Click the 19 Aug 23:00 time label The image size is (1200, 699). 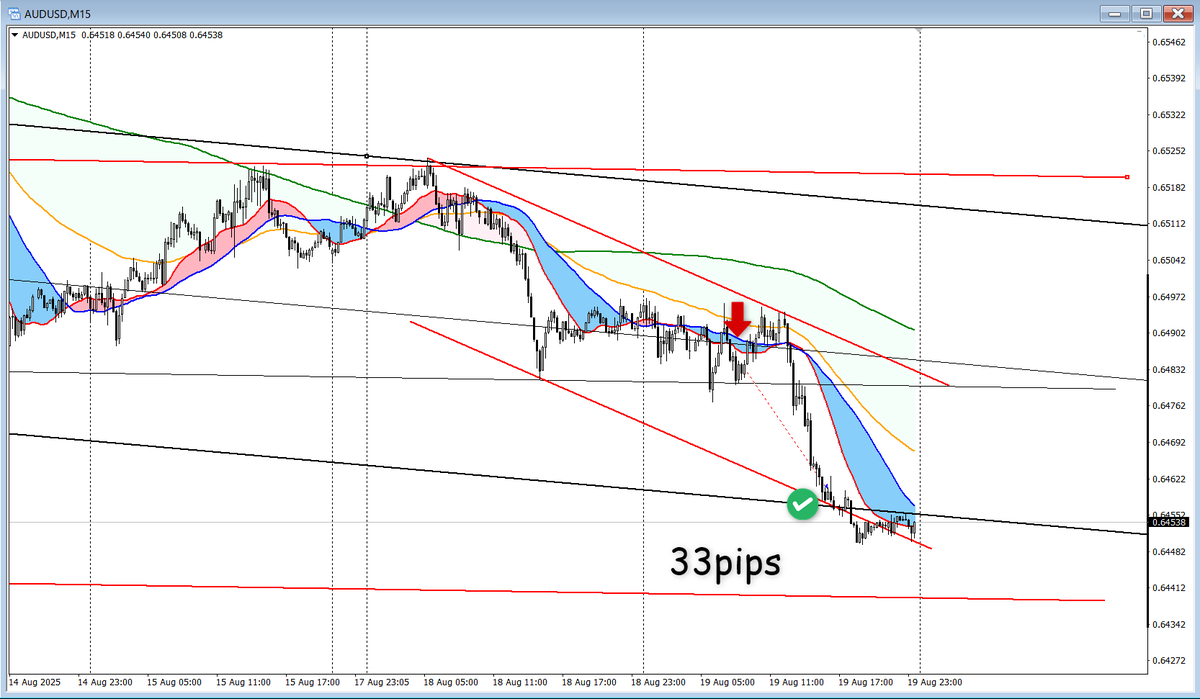[935, 681]
